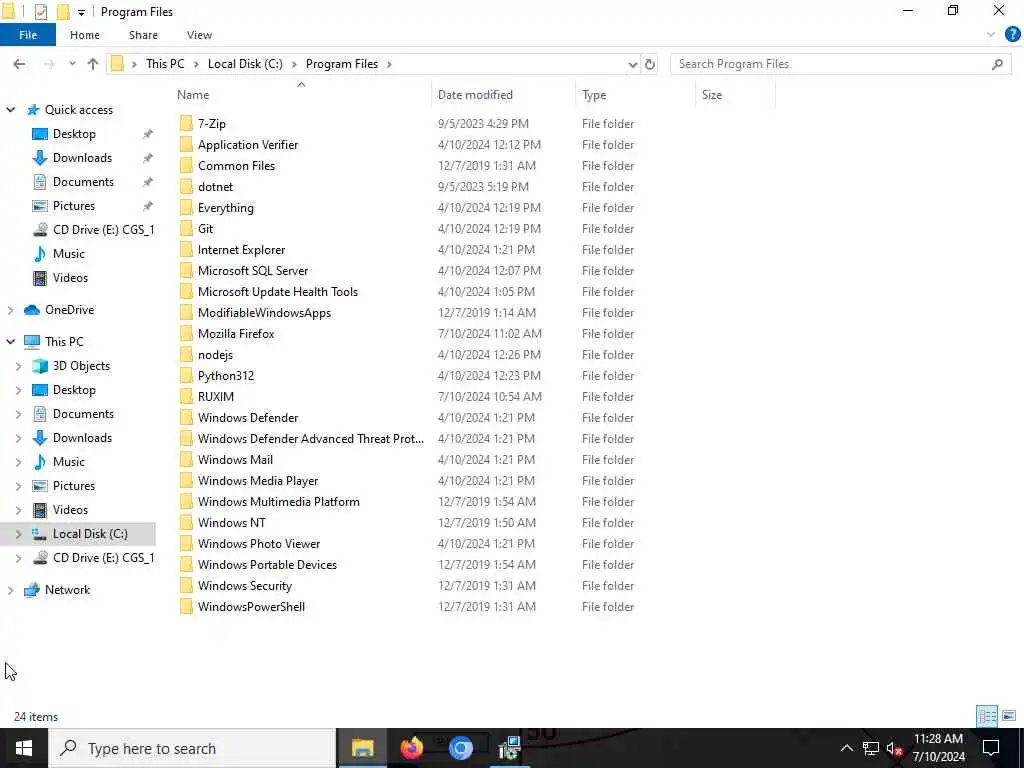Select the Everything folder name
Viewport: 1024px width, 768px height.
pos(226,208)
